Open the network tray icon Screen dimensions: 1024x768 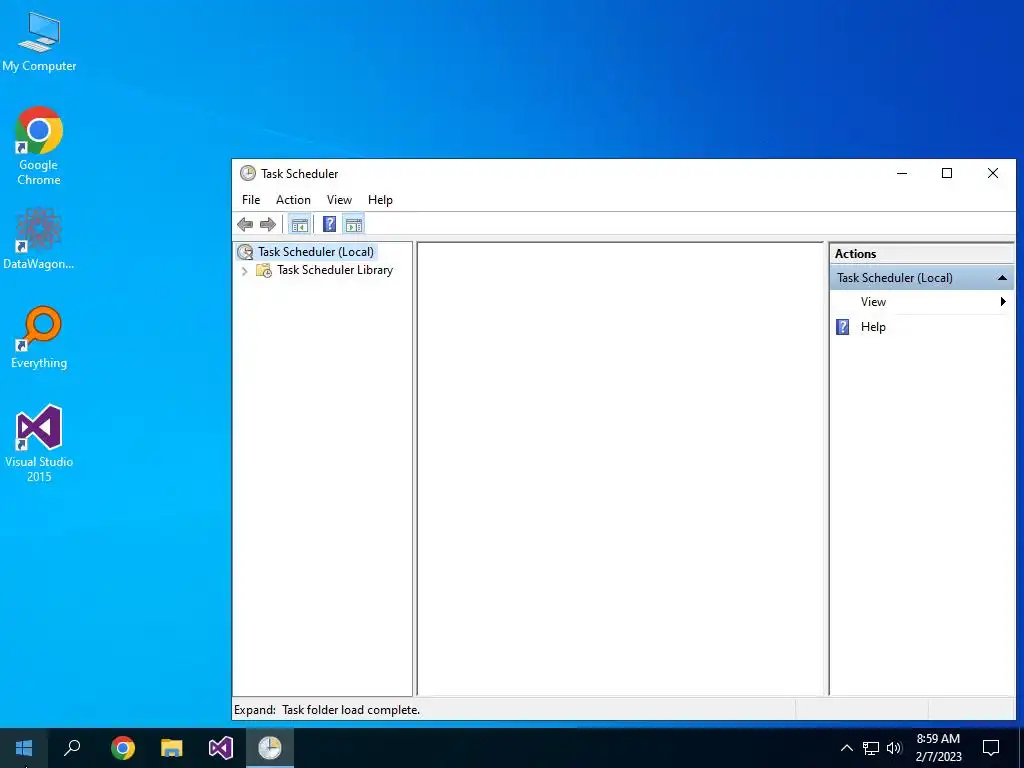871,748
